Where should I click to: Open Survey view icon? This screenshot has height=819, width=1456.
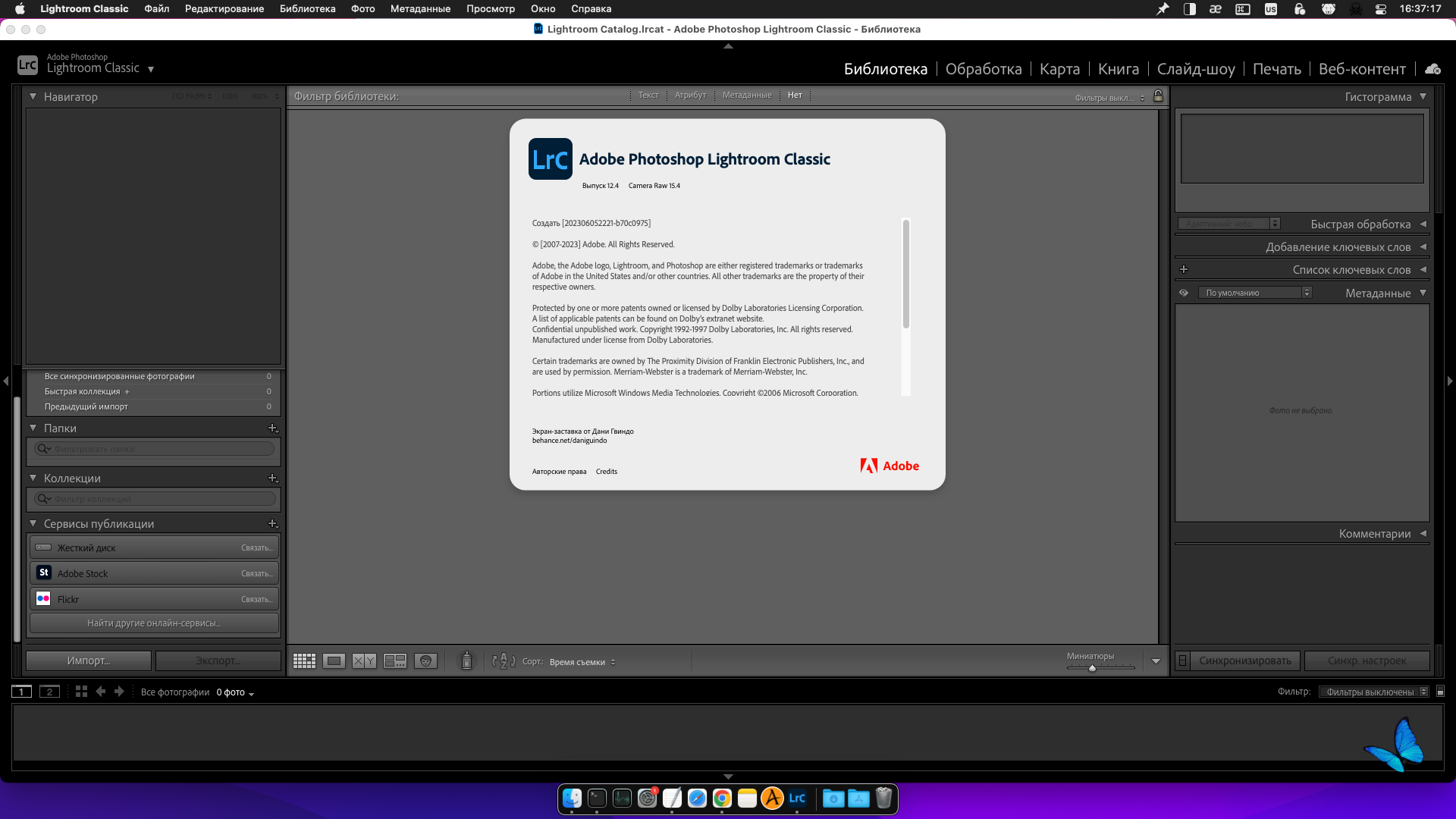[x=395, y=661]
